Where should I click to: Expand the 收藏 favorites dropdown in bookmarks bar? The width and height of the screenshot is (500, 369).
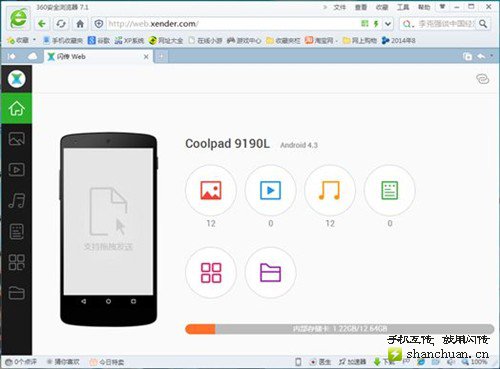coord(34,40)
